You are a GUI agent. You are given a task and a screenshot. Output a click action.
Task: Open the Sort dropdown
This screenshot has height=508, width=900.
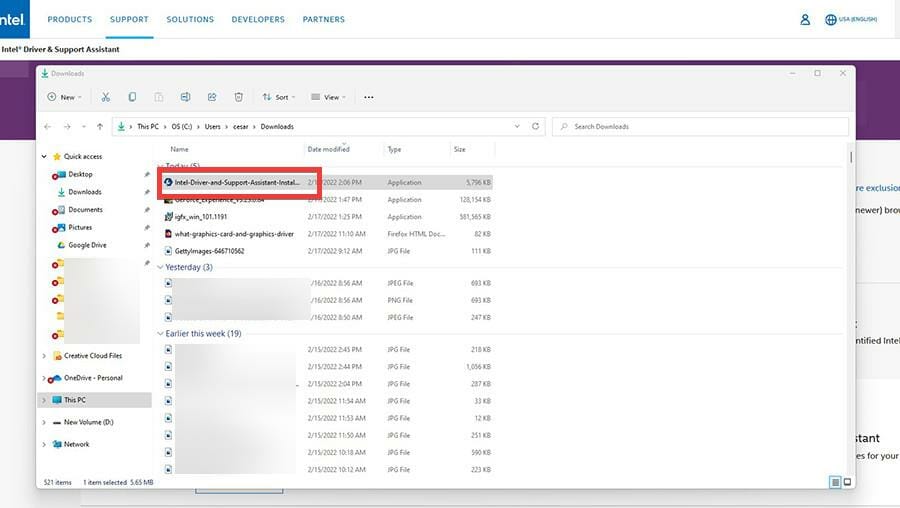pos(278,97)
